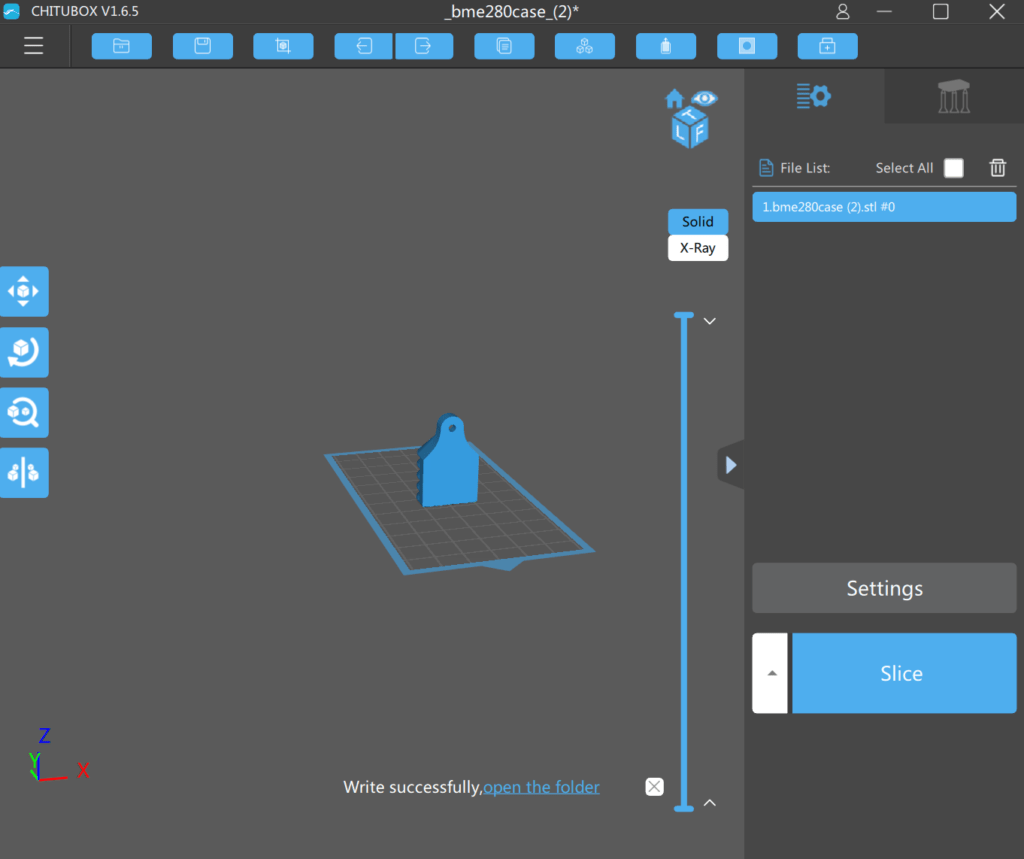Select the Mirror tool
1024x859 pixels.
24,472
